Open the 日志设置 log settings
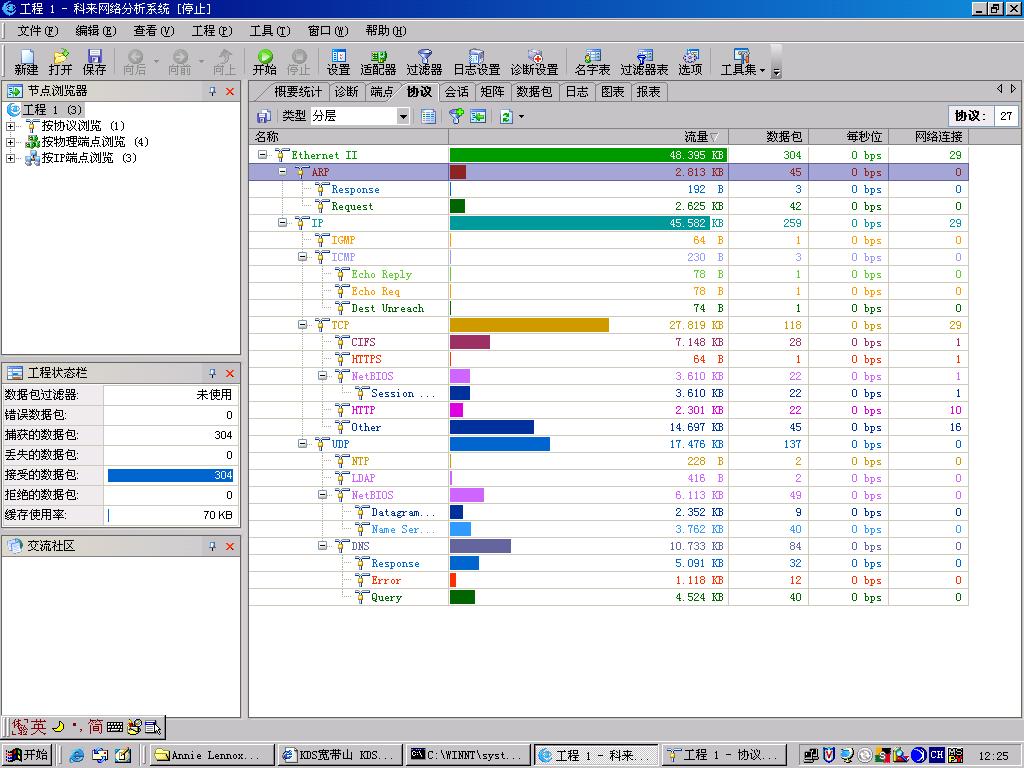Screen dimensions: 1024x768 tap(476, 62)
